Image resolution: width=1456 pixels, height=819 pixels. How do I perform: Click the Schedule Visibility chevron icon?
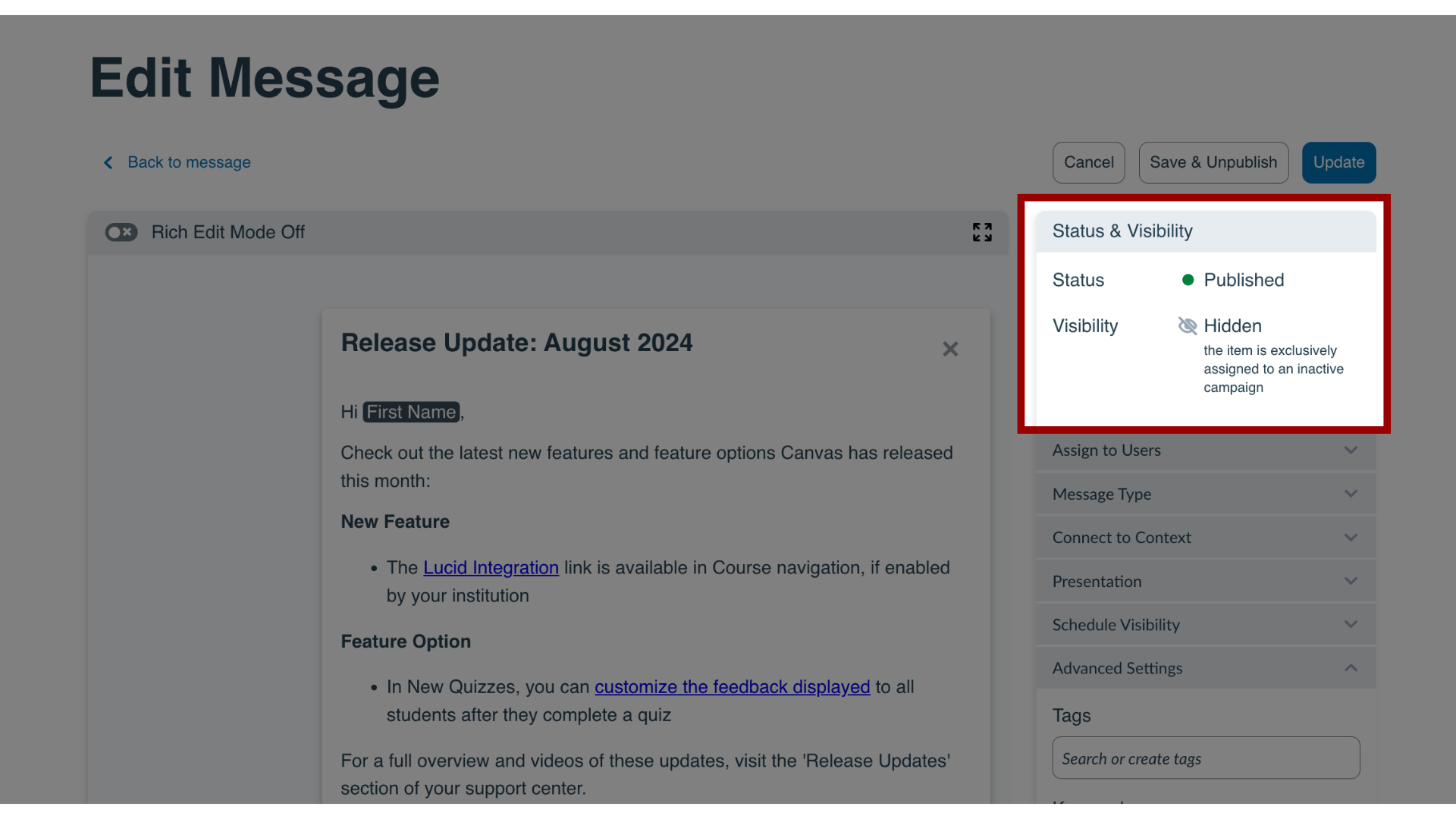pyautogui.click(x=1350, y=625)
